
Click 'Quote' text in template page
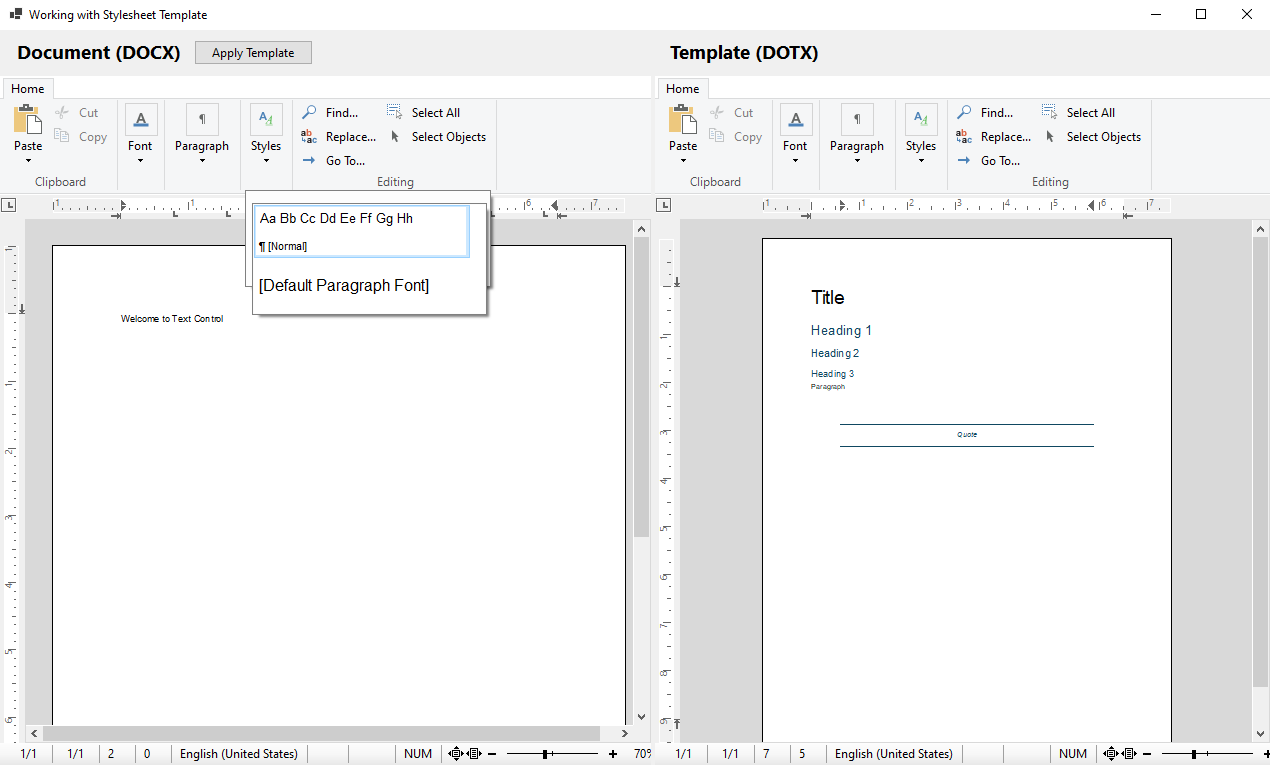[x=967, y=435]
